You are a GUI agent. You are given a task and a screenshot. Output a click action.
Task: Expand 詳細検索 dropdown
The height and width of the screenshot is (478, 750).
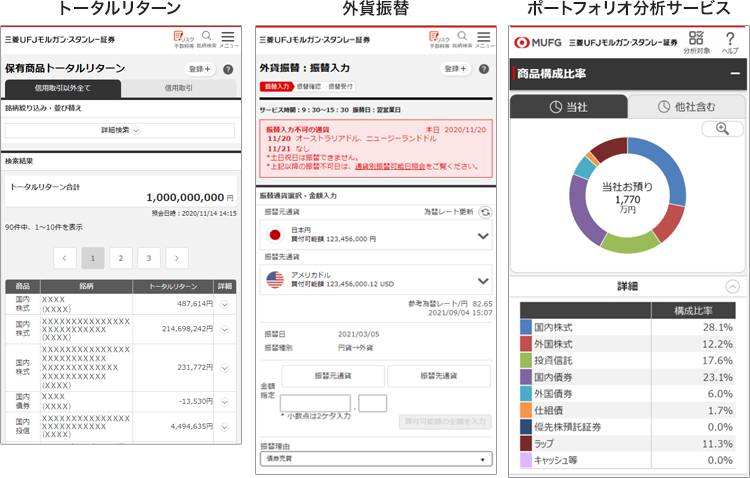[x=120, y=130]
